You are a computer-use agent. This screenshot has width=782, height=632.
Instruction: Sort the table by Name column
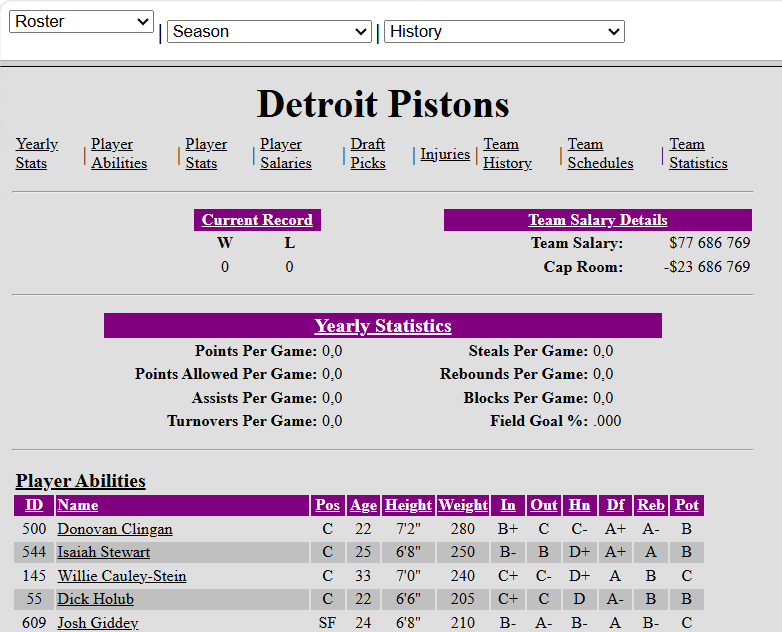(x=77, y=505)
